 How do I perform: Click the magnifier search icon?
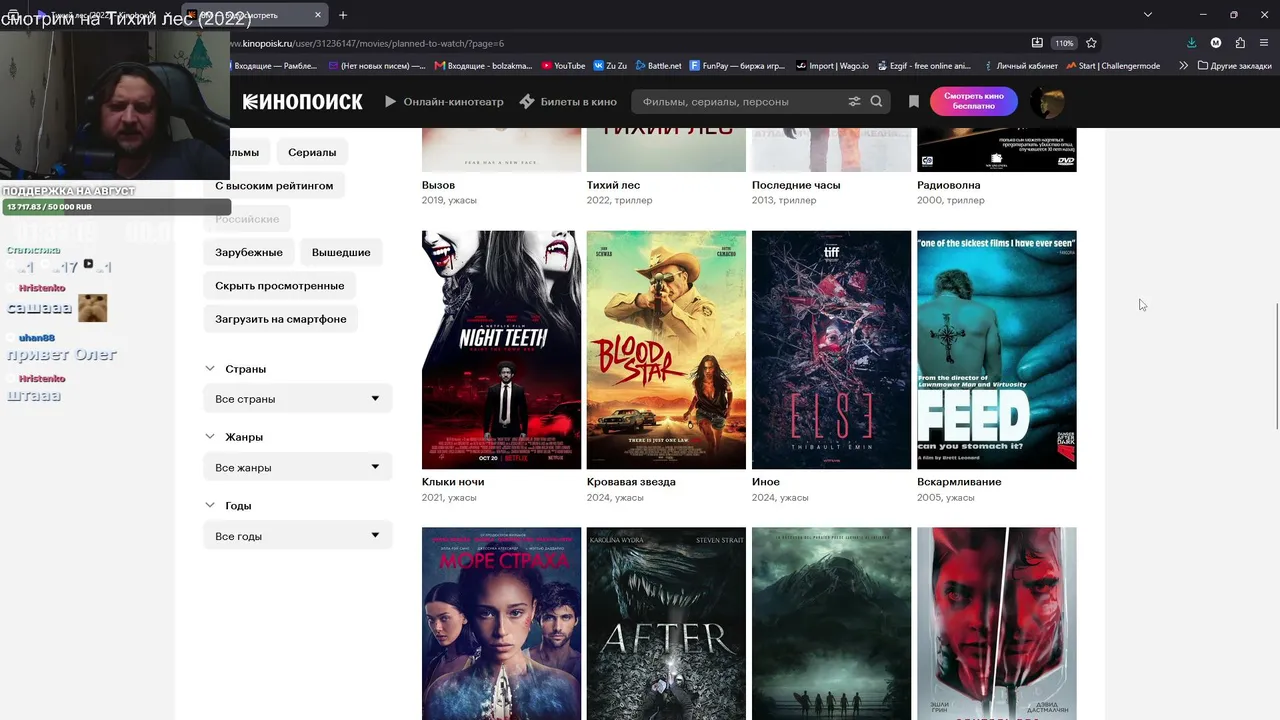click(876, 102)
